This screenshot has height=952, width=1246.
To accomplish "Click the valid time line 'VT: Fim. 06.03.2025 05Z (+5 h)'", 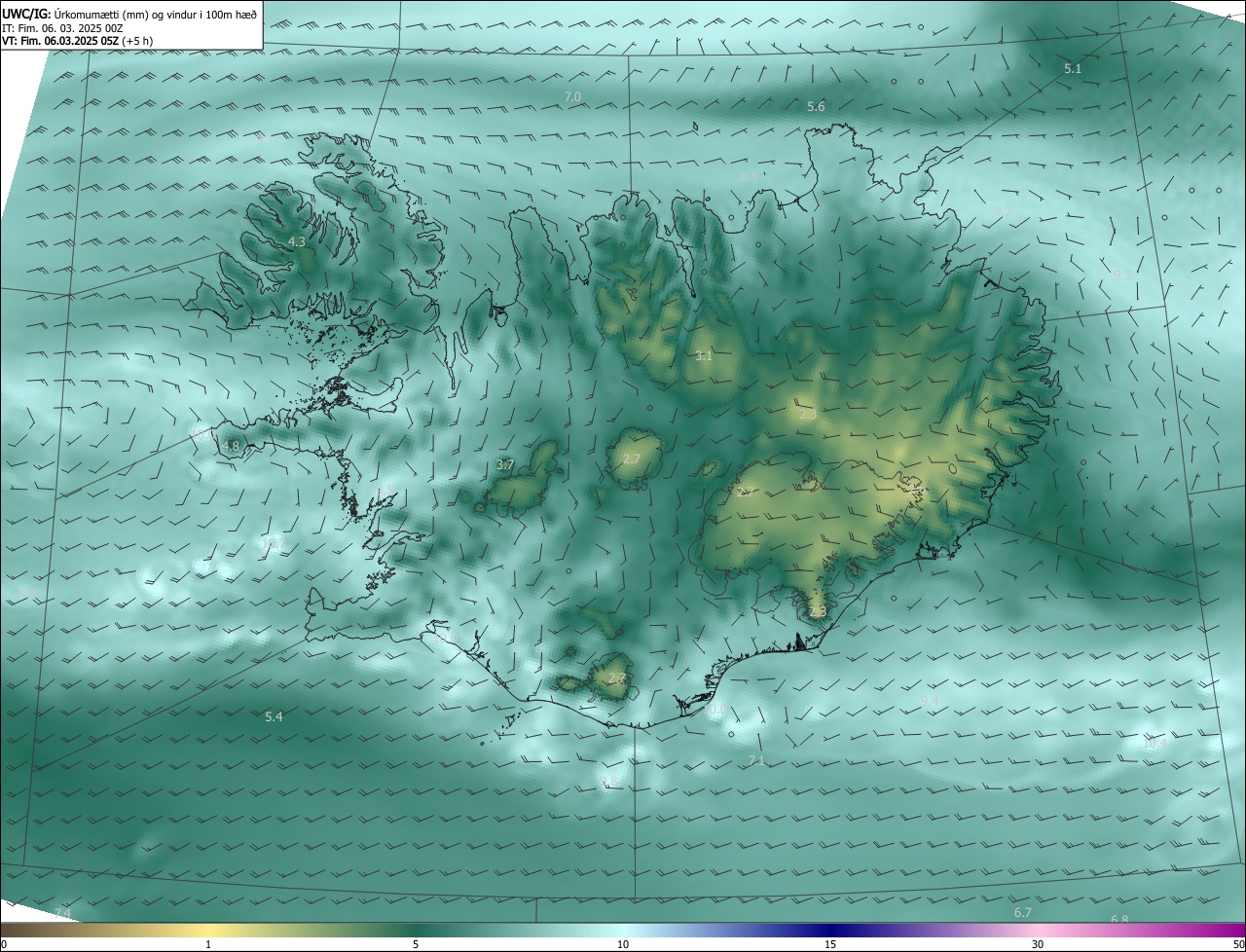I will [77, 41].
